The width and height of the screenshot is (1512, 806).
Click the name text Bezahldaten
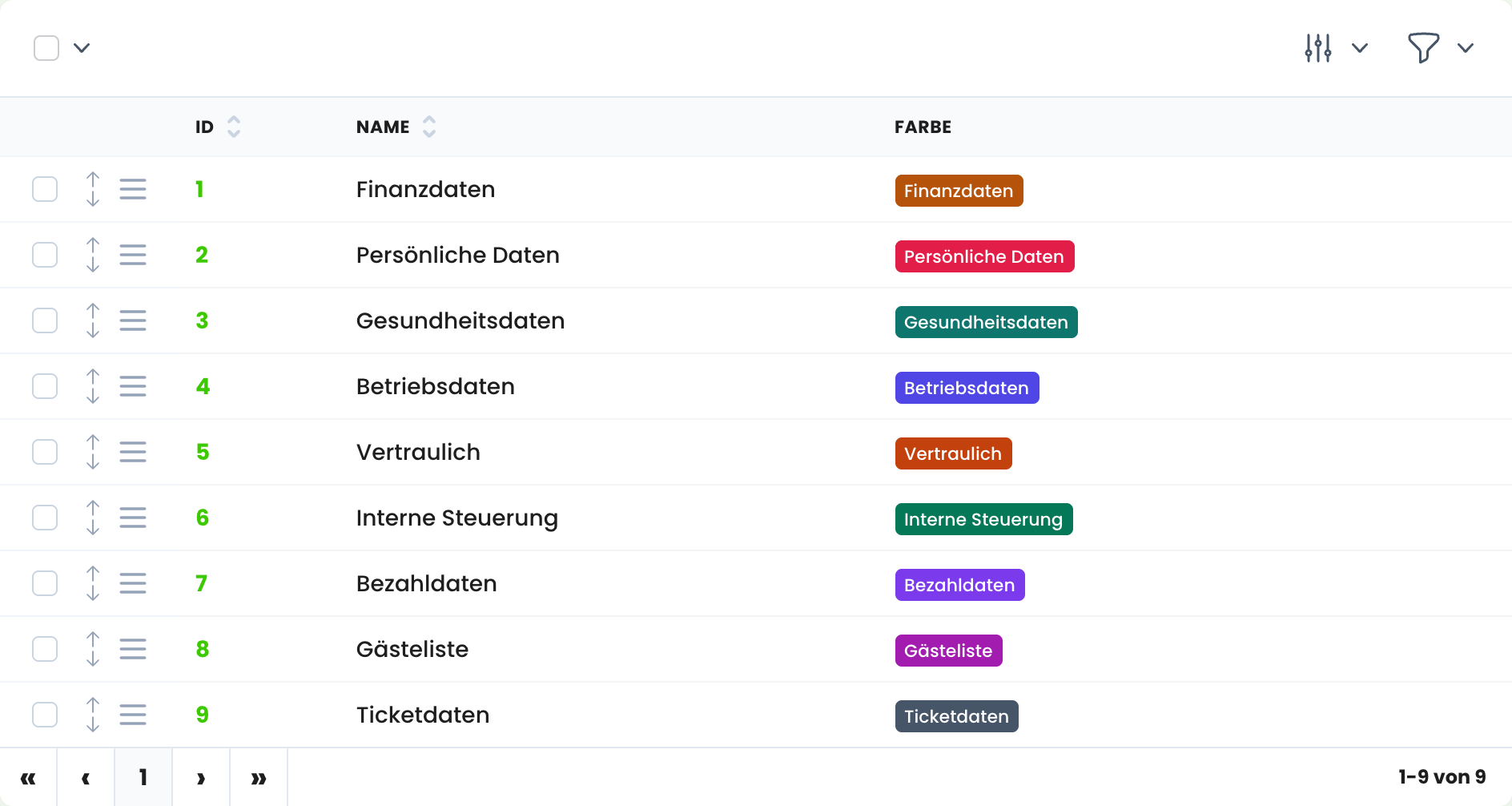(x=427, y=583)
